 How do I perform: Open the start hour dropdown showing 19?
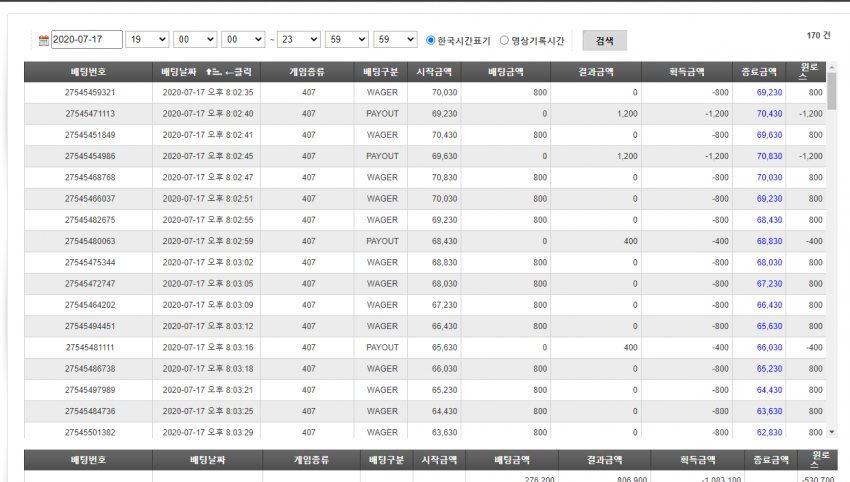(x=147, y=40)
